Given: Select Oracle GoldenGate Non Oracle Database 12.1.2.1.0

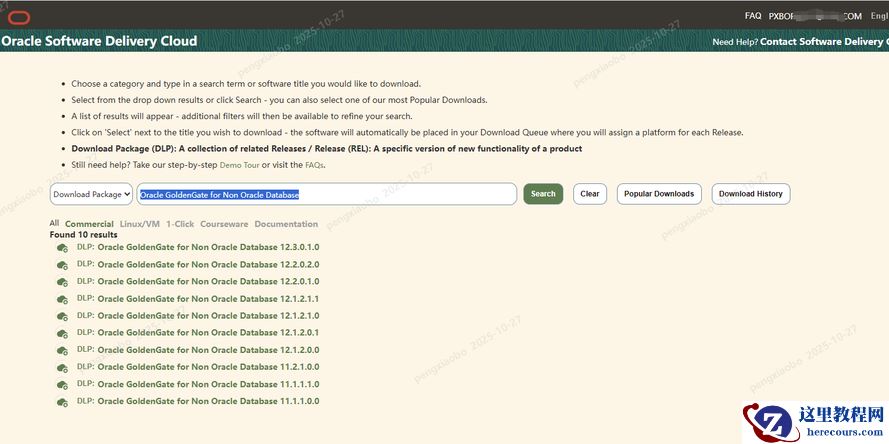Looking at the screenshot, I should click(x=208, y=315).
